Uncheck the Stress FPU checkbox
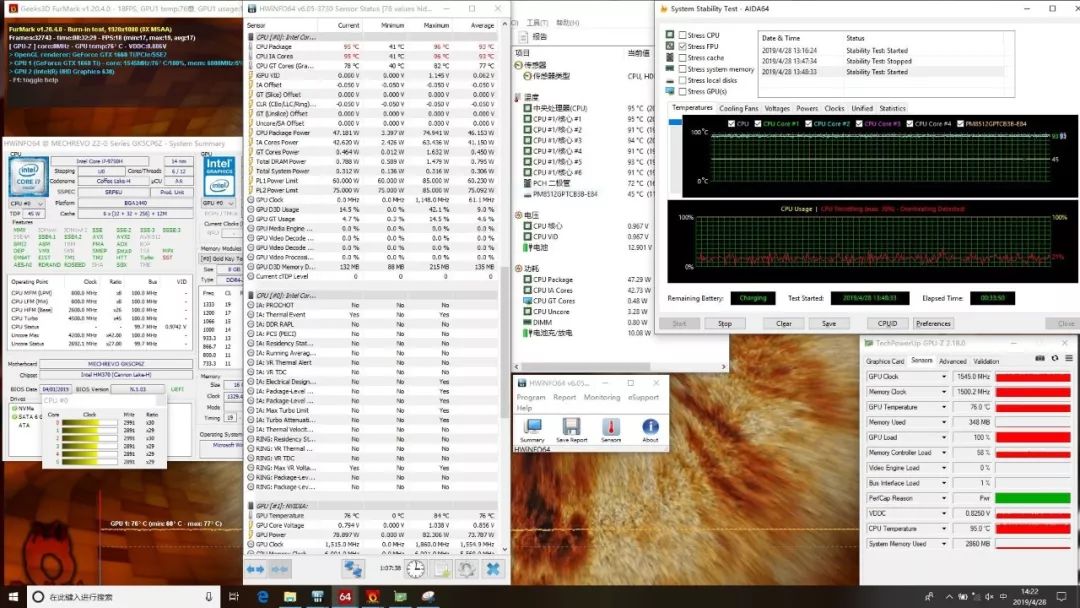Viewport: 1080px width, 608px height. 683,46
